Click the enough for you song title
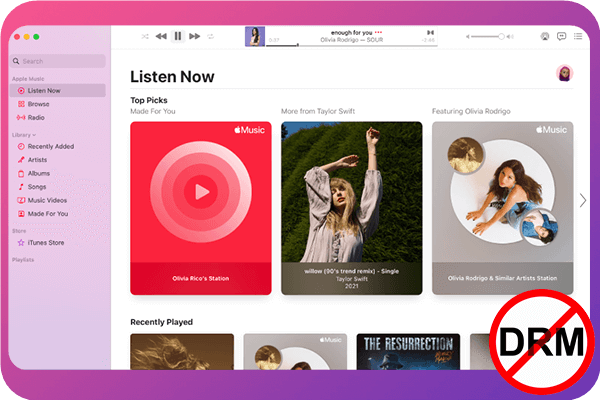 pyautogui.click(x=351, y=33)
